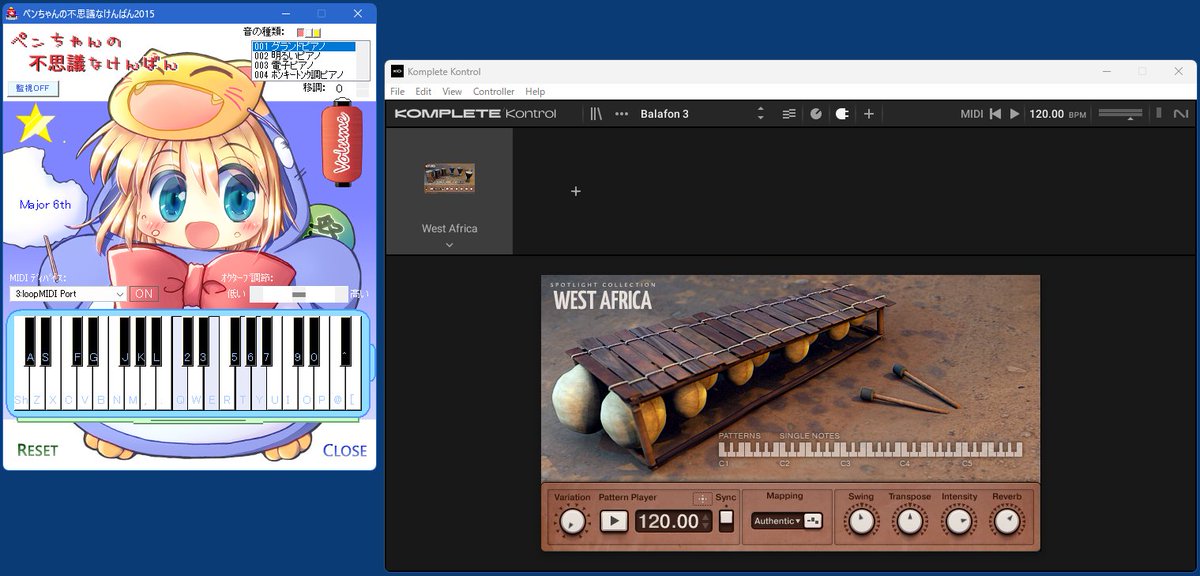Toggle the MIDI ON button
Screen dimensions: 1200x576
(144, 294)
